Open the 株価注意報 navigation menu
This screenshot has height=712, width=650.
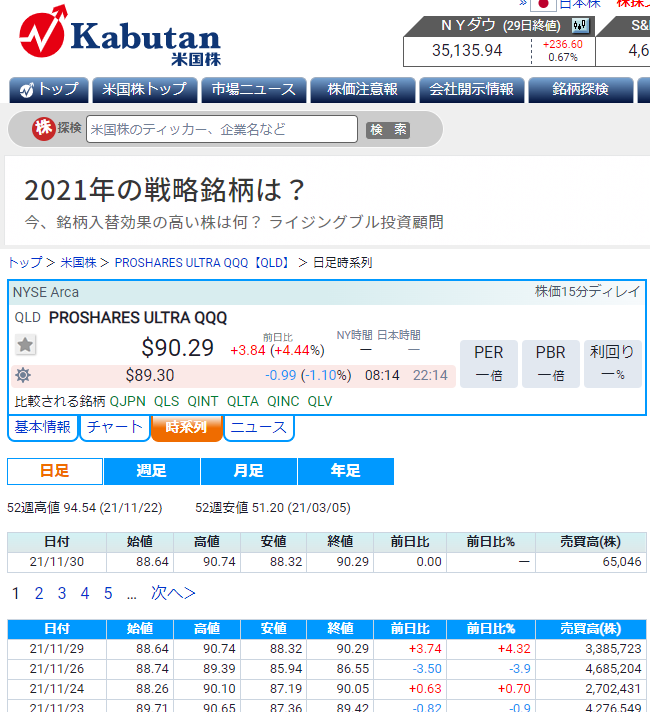tap(362, 89)
